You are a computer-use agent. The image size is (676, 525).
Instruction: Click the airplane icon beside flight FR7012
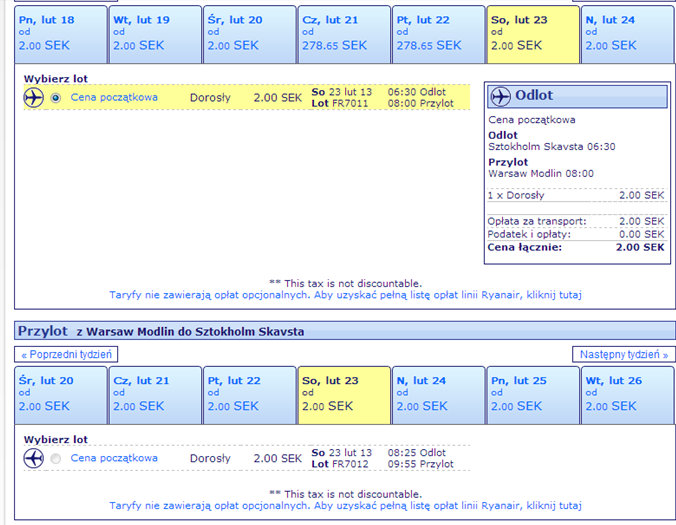tap(34, 458)
